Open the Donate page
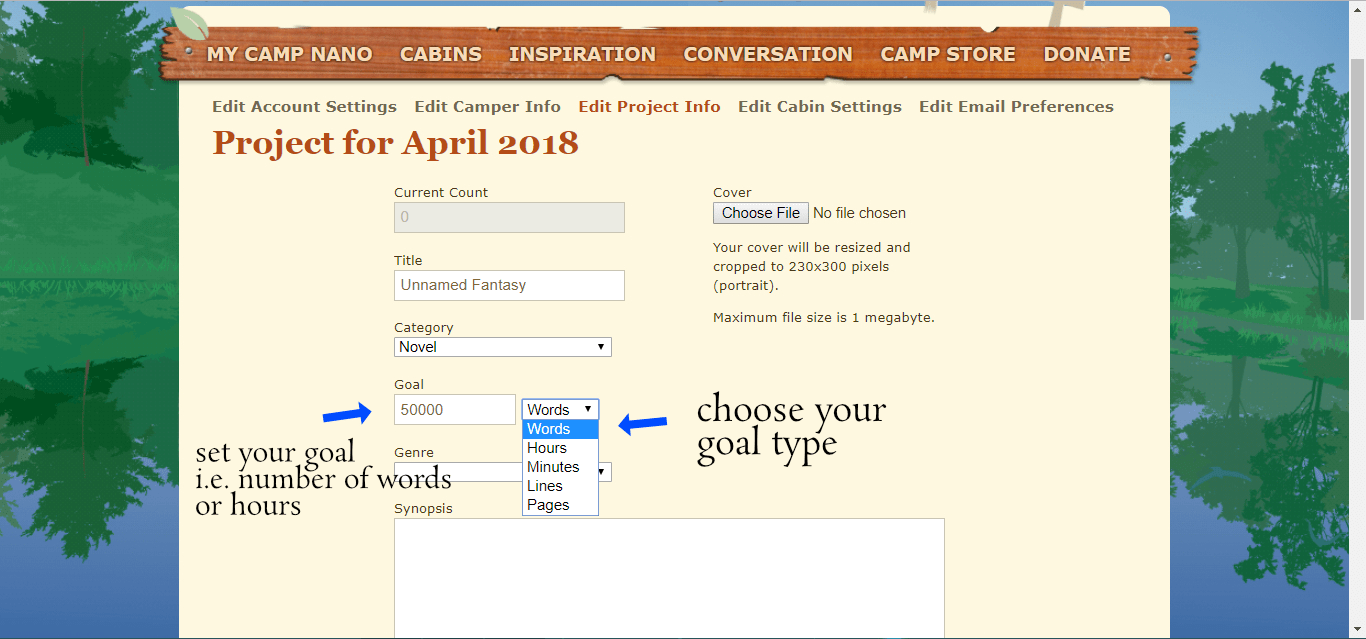This screenshot has height=639, width=1366. click(x=1087, y=54)
